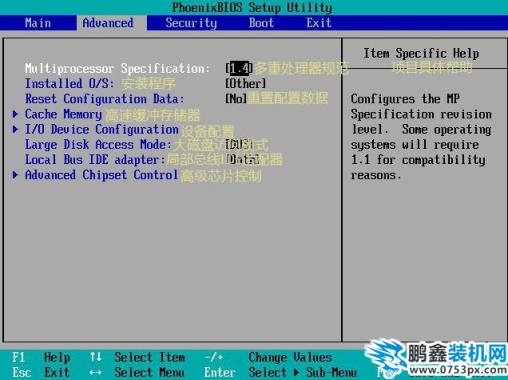Open the Main menu tab
Viewport: 508px width, 380px height.
(38, 23)
